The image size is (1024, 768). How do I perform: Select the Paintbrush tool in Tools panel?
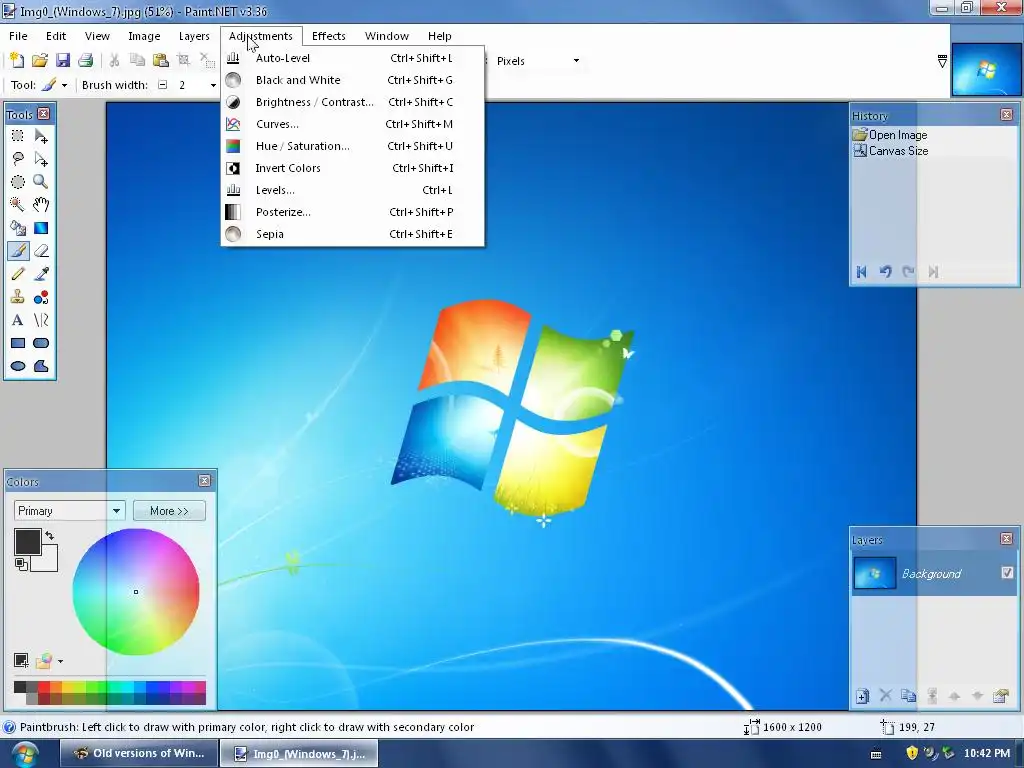click(18, 251)
